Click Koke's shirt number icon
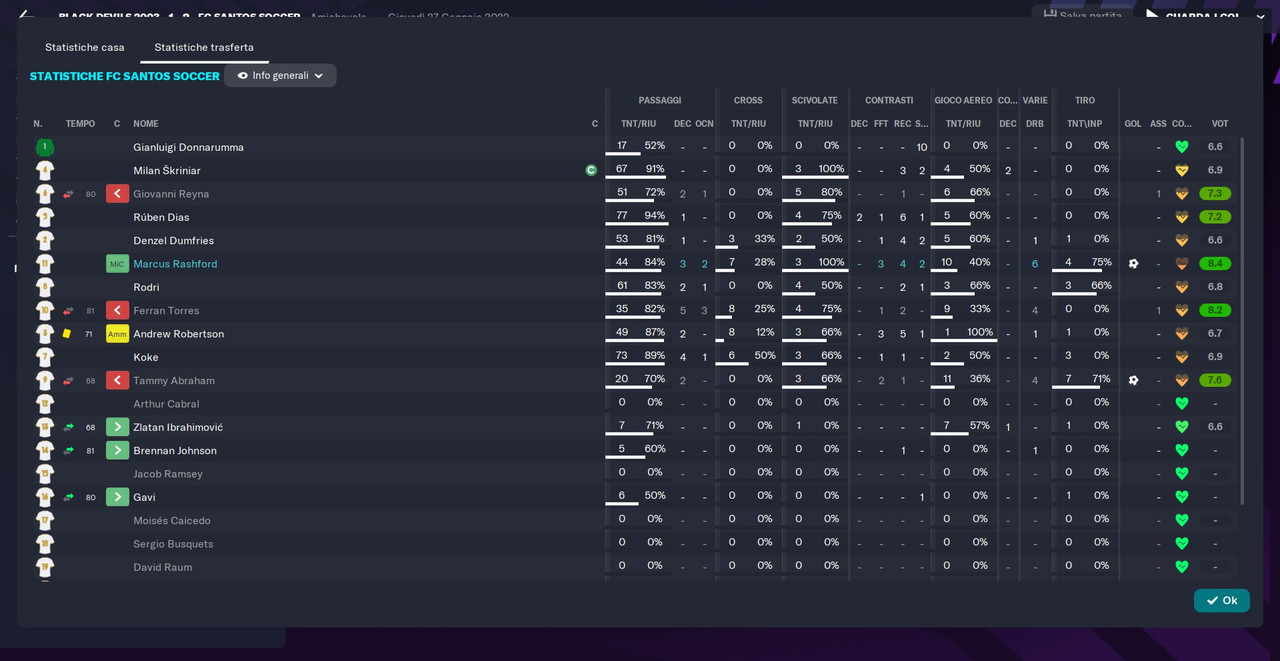This screenshot has height=661, width=1280. click(45, 357)
